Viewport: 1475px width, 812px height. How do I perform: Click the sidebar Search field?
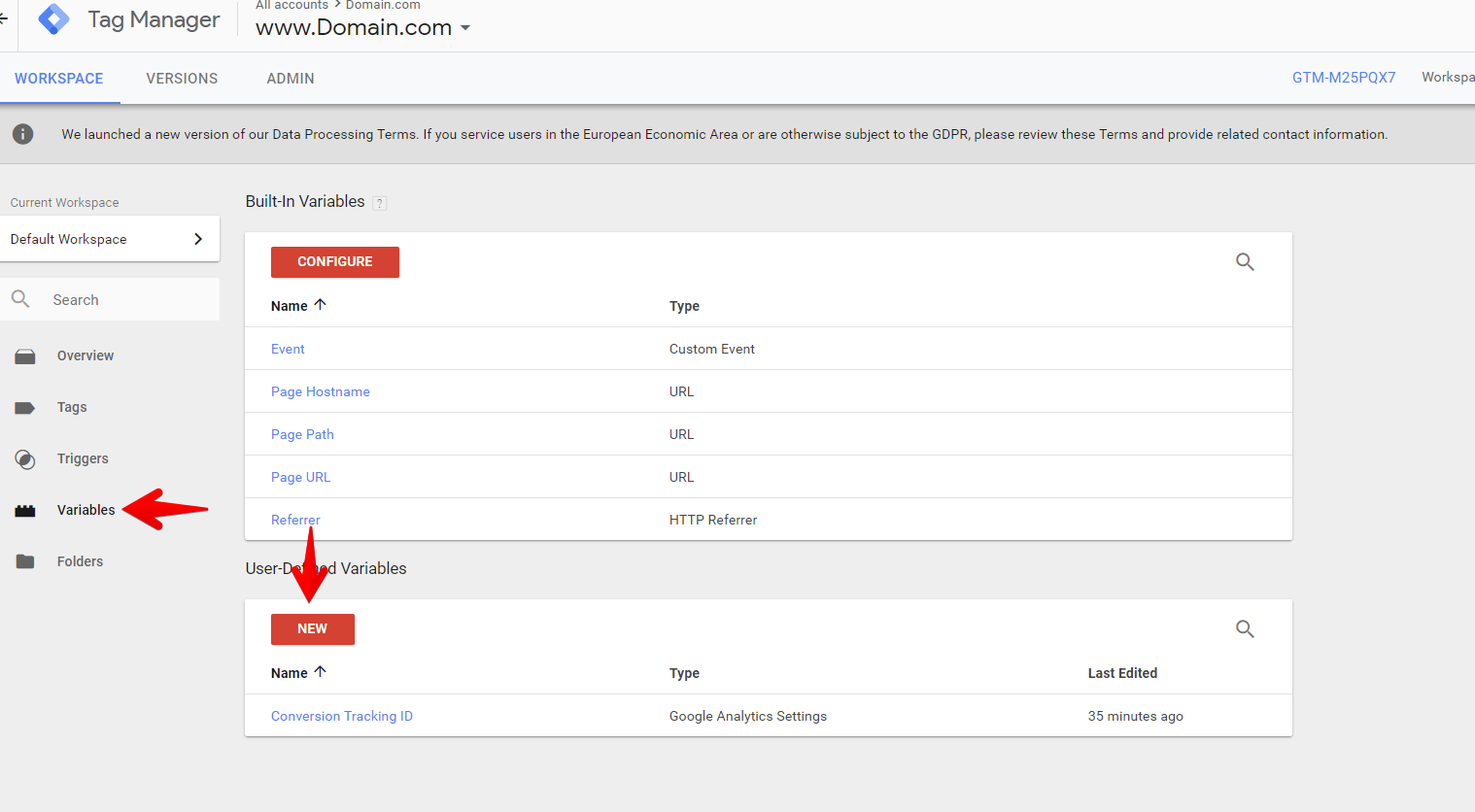pyautogui.click(x=110, y=299)
